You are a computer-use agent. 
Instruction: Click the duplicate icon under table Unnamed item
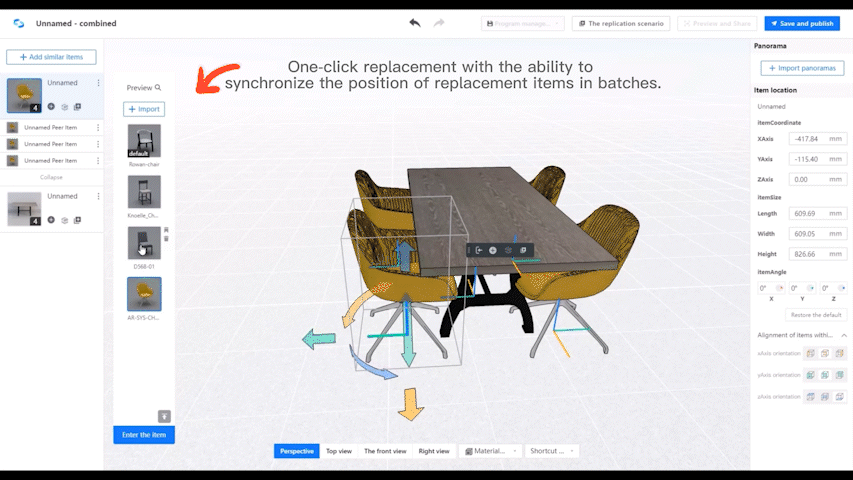pos(77,220)
